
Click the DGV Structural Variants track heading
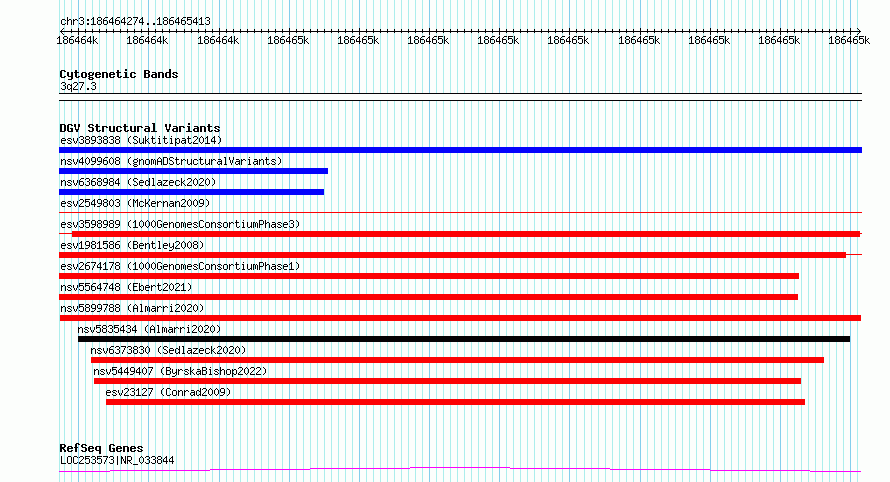pos(140,128)
